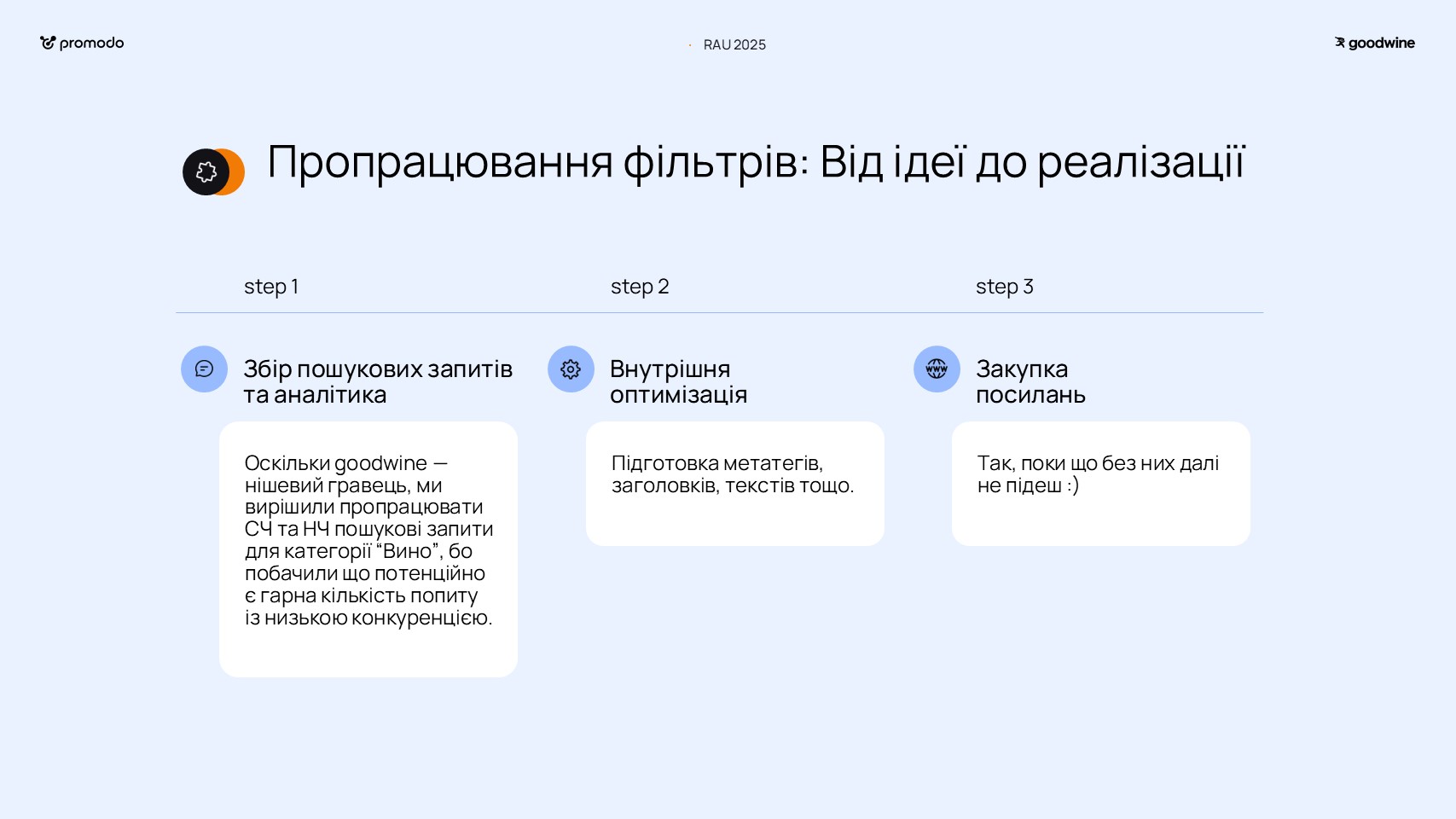1456x819 pixels.
Task: Click the black puzzle badge beside the title
Action: [x=205, y=172]
